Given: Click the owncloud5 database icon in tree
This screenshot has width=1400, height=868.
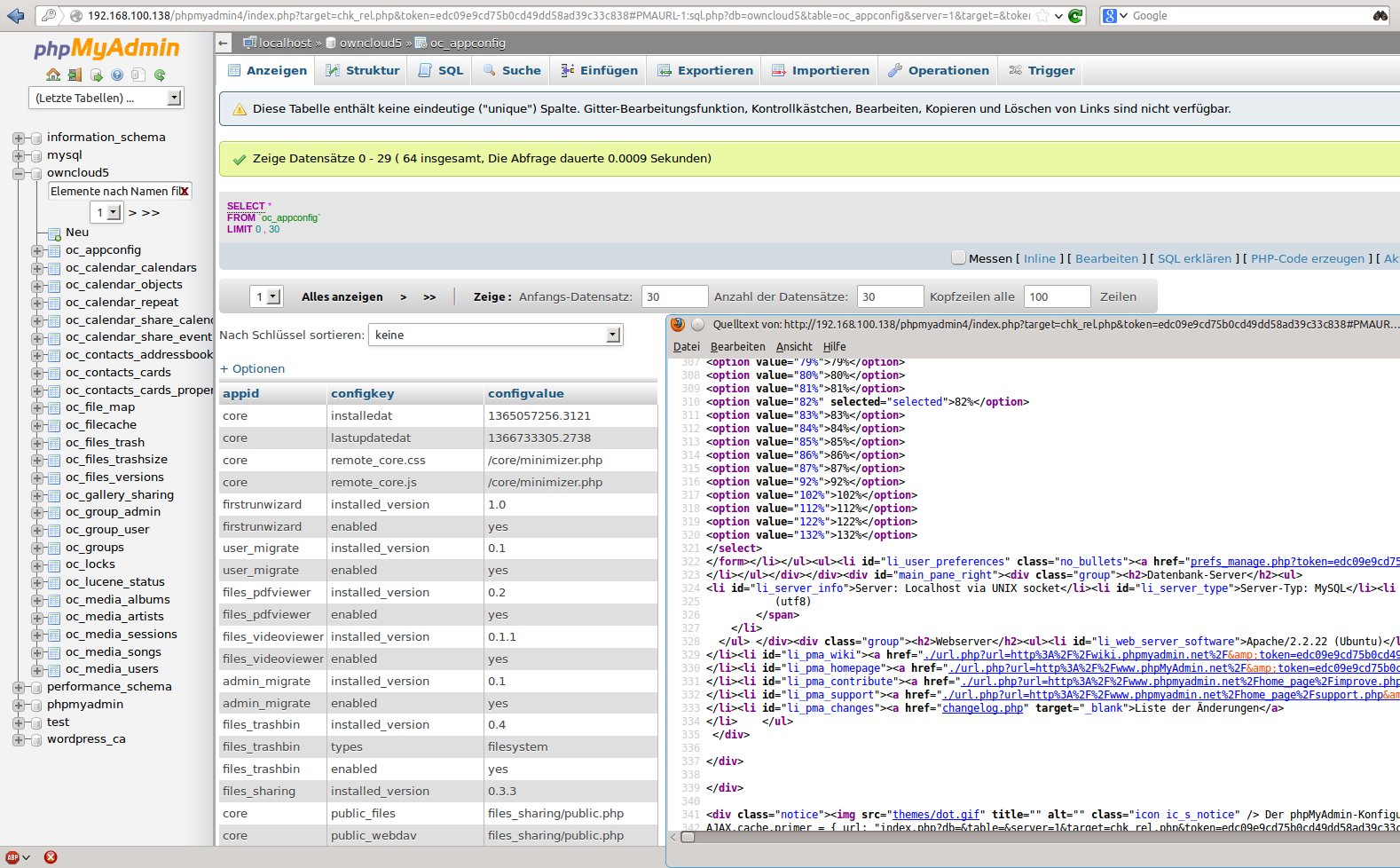Looking at the screenshot, I should pos(36,173).
